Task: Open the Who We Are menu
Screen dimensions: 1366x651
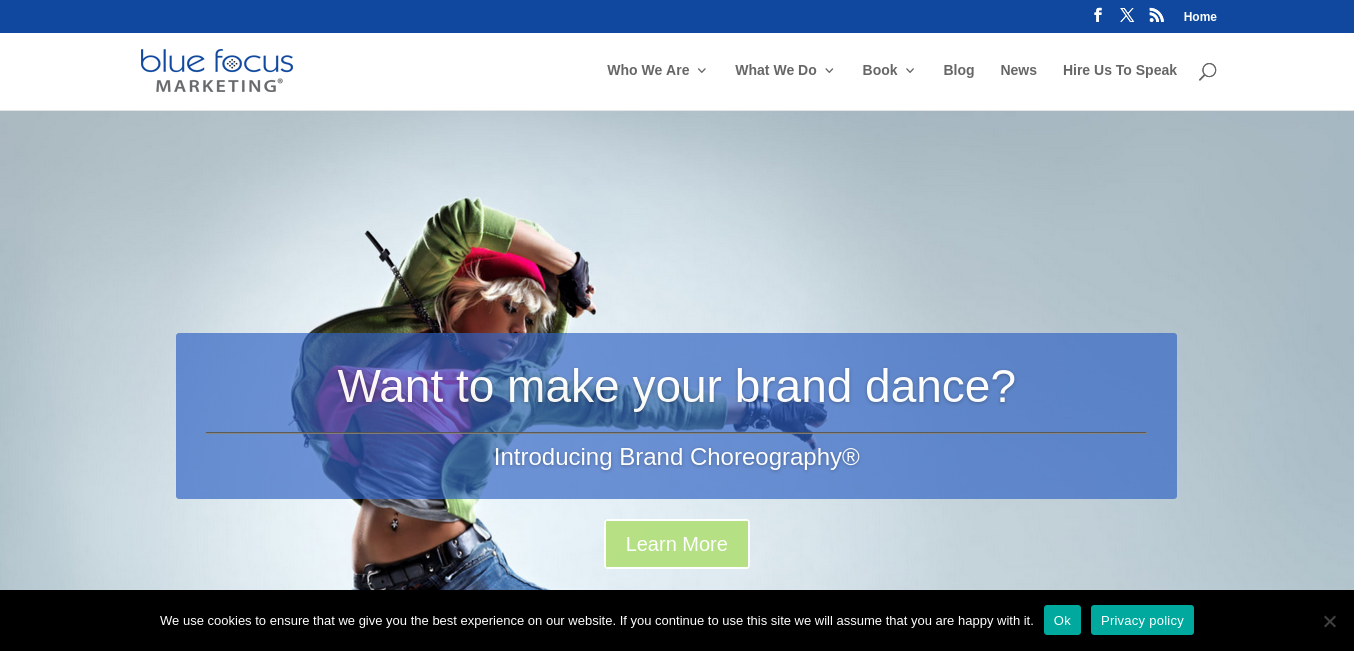Action: (648, 70)
